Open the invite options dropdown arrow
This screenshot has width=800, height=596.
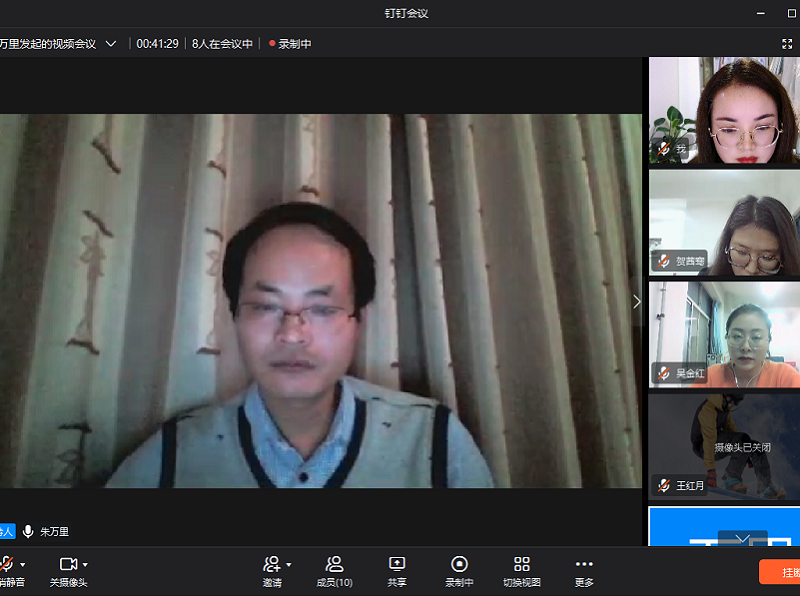(x=289, y=565)
